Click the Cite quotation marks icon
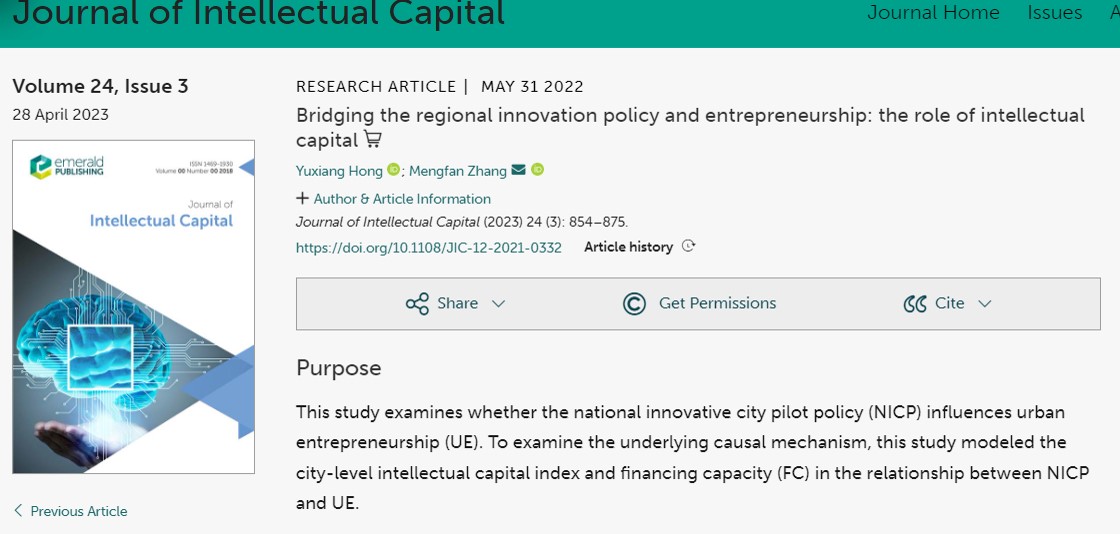The width and height of the screenshot is (1120, 534). 915,303
